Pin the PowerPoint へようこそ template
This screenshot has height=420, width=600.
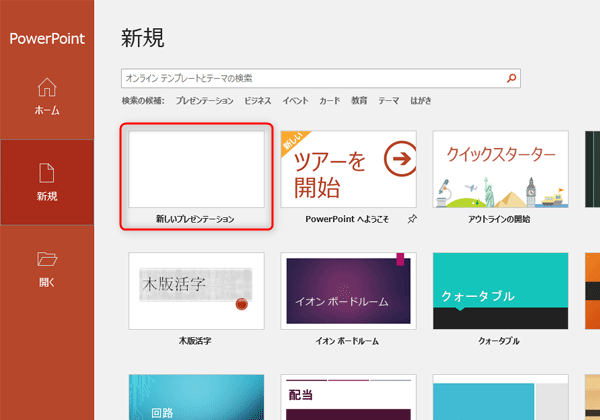click(x=412, y=219)
